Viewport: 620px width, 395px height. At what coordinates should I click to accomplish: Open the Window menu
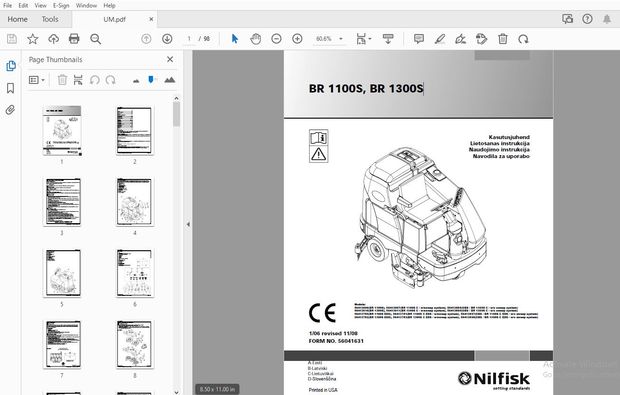[x=86, y=6]
